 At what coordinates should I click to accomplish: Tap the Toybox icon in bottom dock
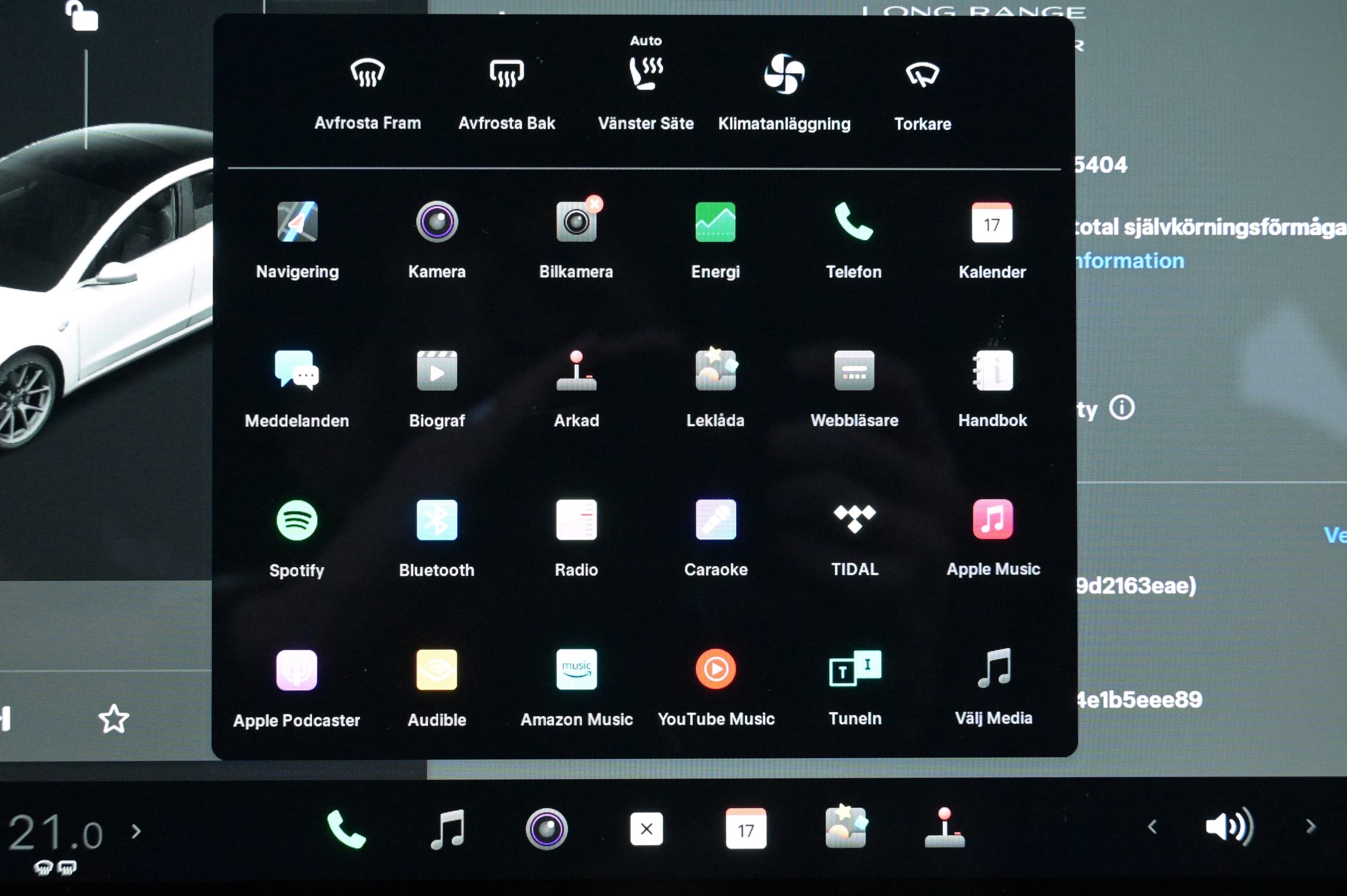[x=846, y=826]
